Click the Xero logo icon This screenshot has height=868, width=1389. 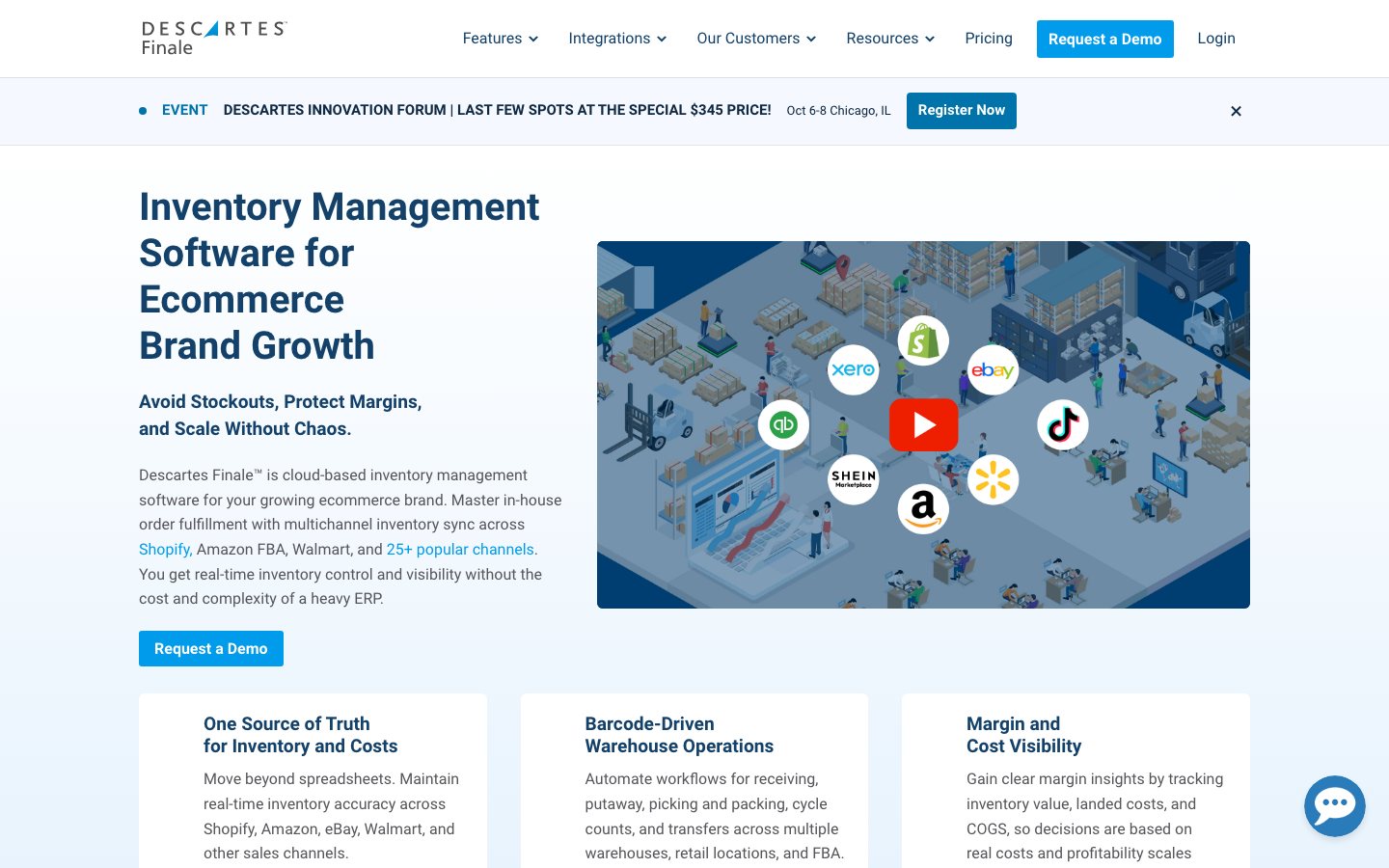[x=854, y=369]
